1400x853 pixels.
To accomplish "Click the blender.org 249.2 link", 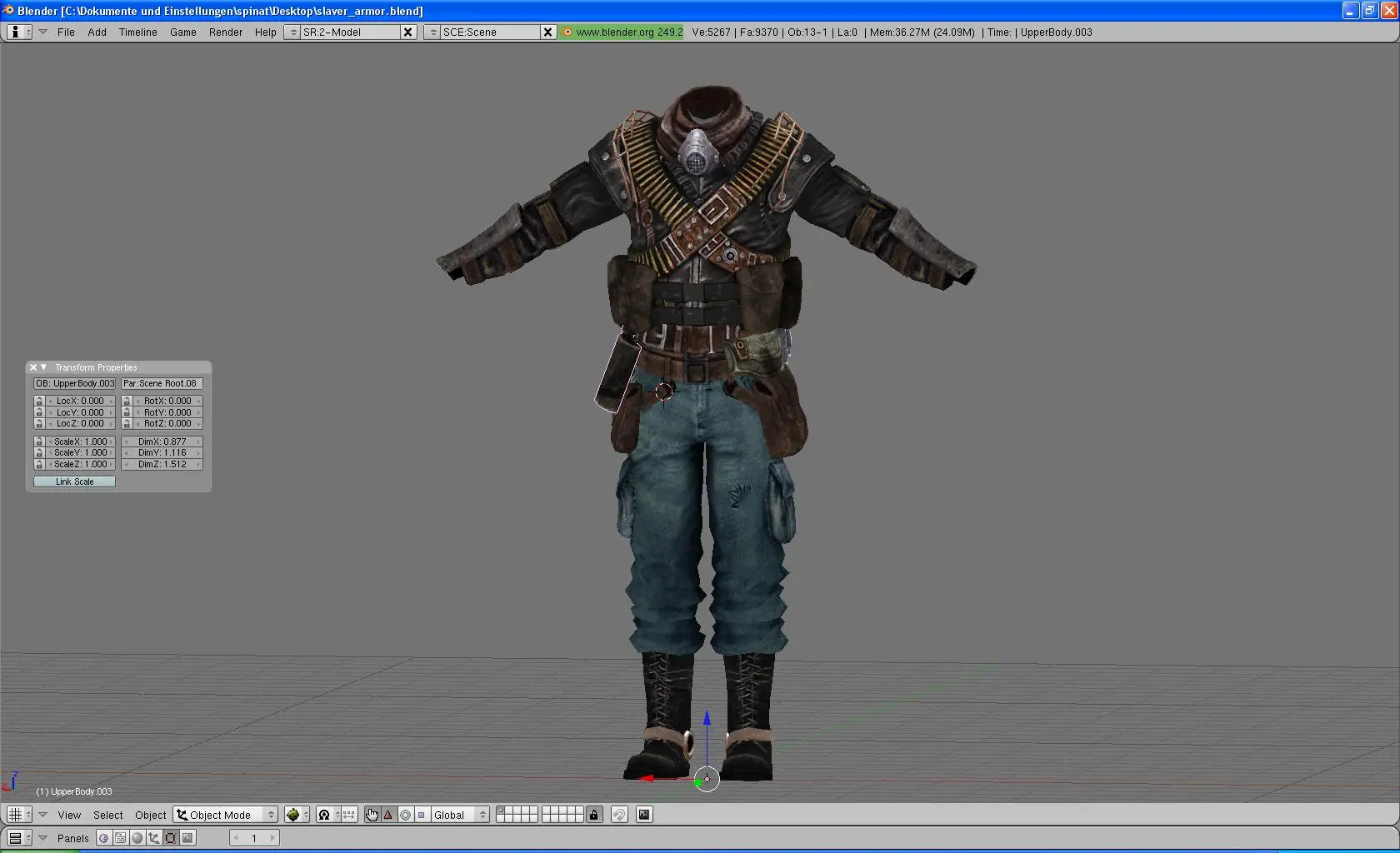I will 622,32.
